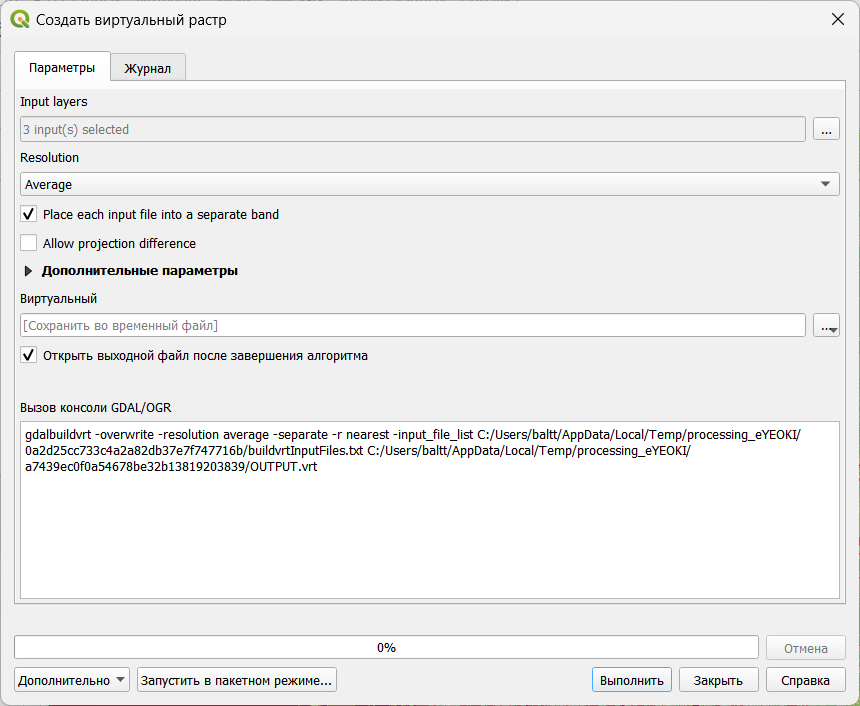The width and height of the screenshot is (860, 706).
Task: Expand 'Дополнительные параметры' section
Action: 29,271
